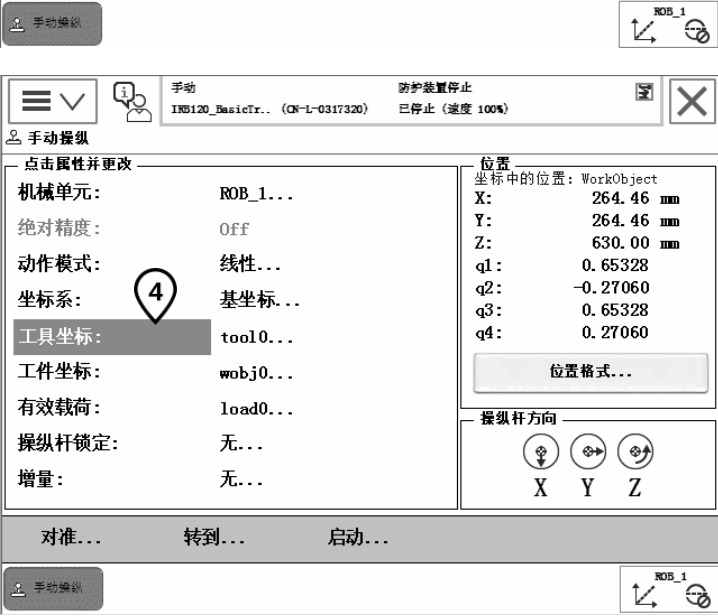
Task: Close the manual jogging window
Action: [x=692, y=101]
